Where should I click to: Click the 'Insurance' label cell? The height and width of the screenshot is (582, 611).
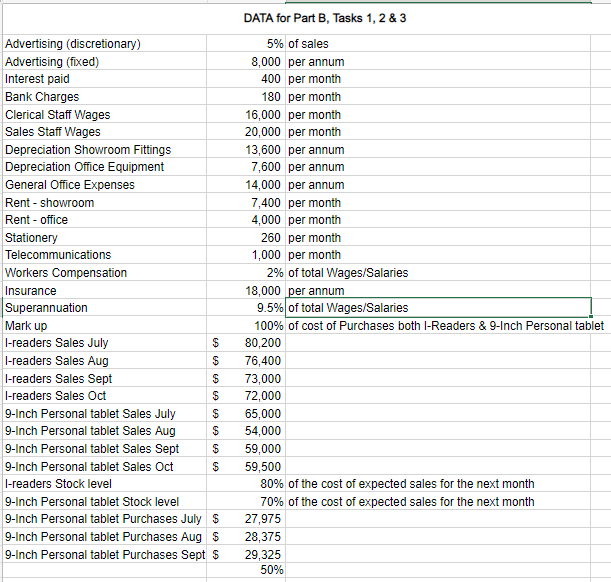point(104,291)
